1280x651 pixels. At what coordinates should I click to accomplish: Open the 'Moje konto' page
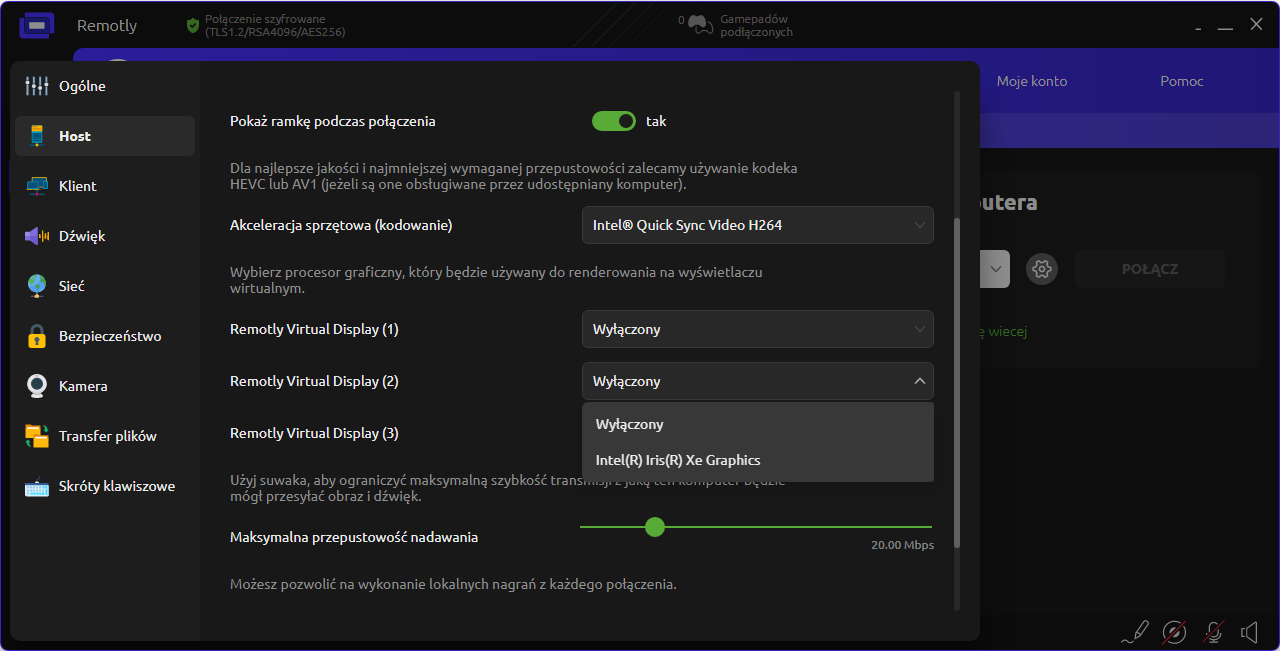point(1032,81)
